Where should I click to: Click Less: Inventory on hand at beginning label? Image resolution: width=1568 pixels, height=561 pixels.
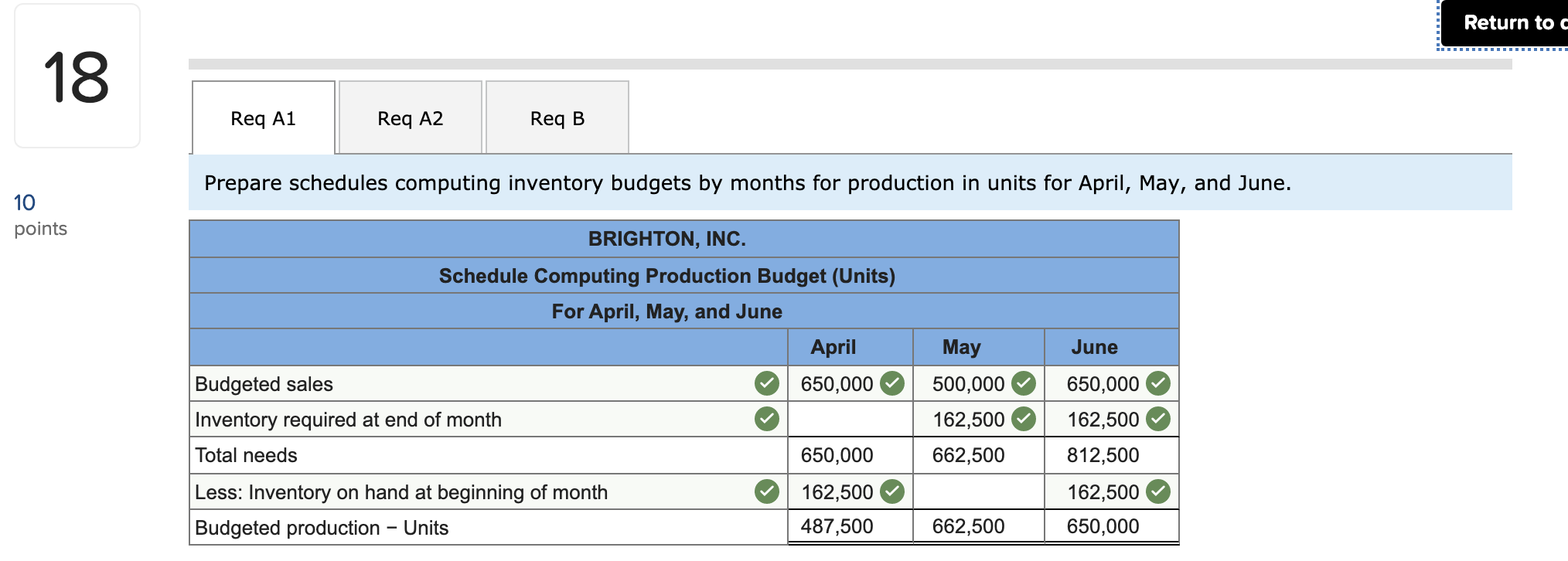(x=401, y=492)
